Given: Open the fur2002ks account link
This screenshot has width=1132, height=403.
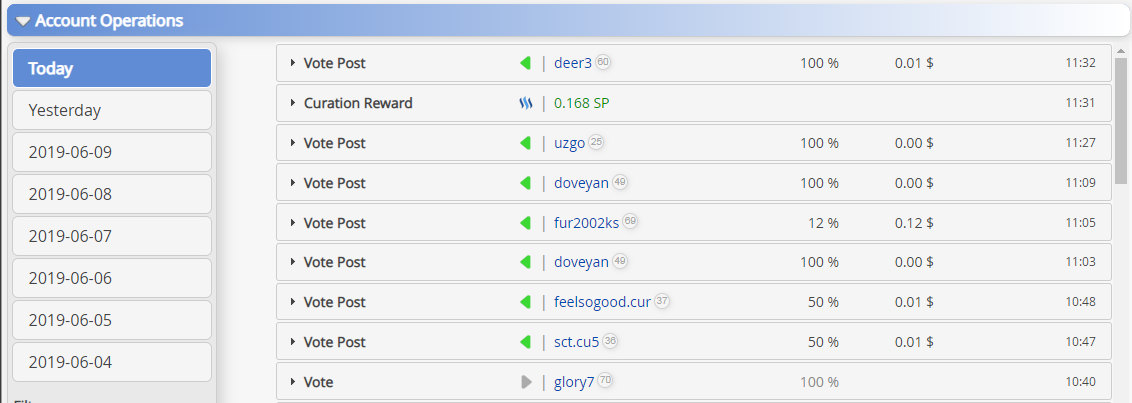Looking at the screenshot, I should [587, 222].
